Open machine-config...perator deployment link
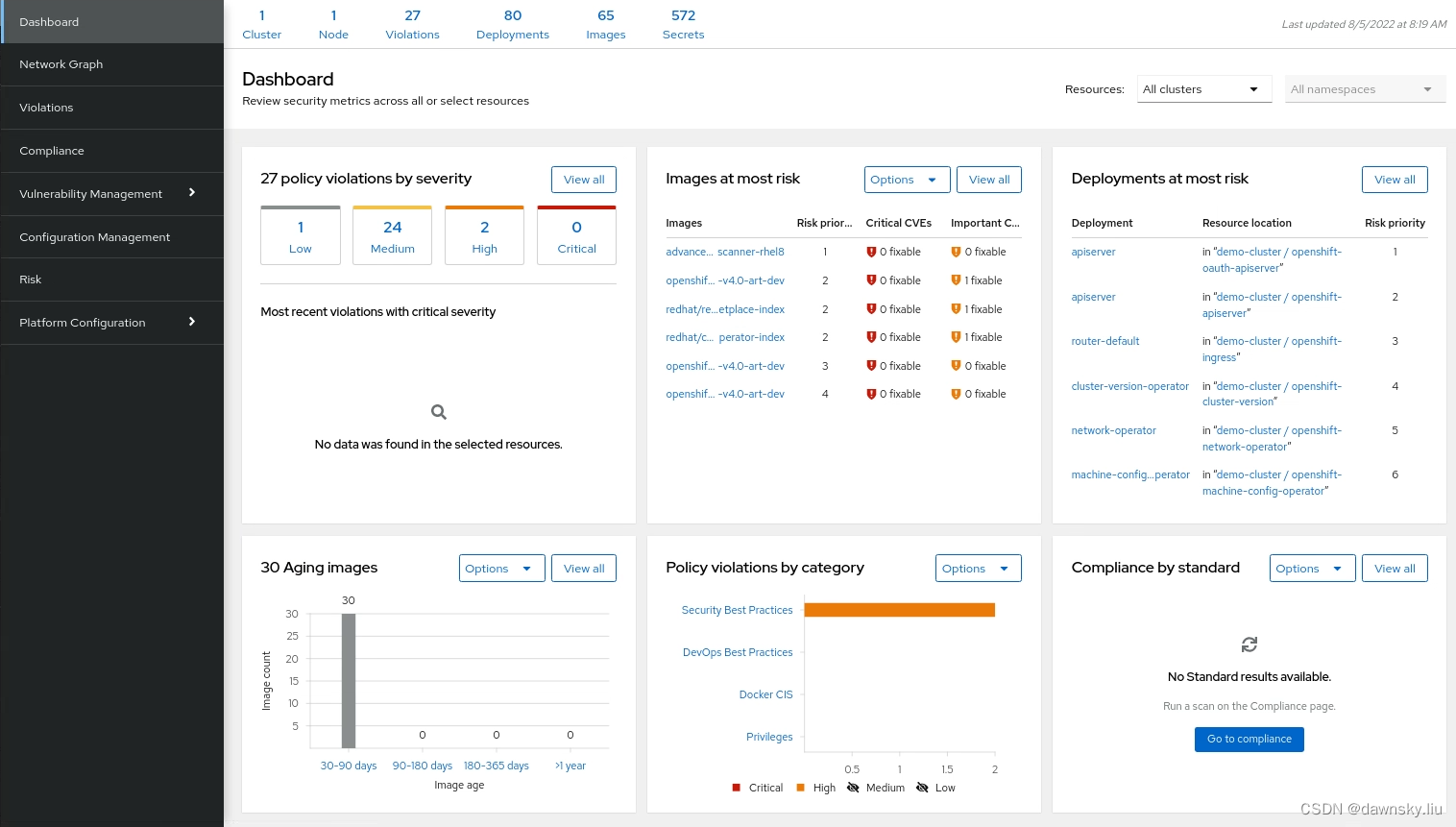 (1130, 474)
